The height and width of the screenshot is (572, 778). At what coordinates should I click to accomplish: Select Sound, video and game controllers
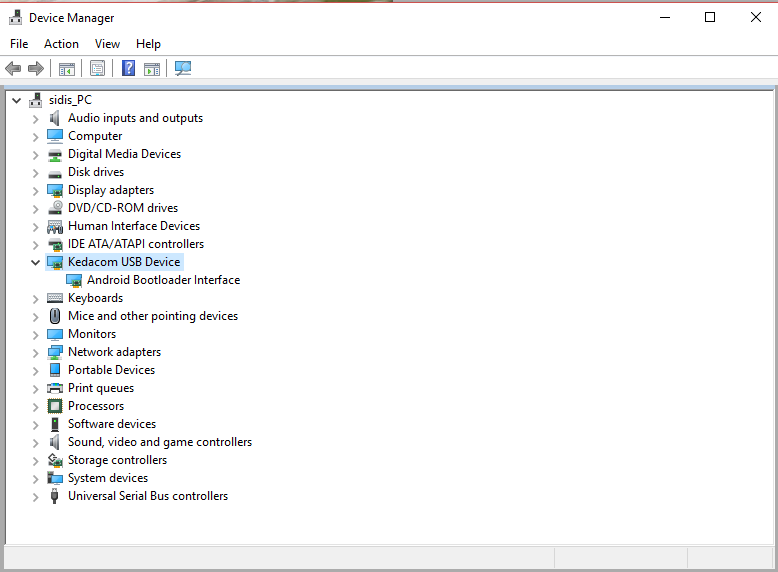point(159,442)
